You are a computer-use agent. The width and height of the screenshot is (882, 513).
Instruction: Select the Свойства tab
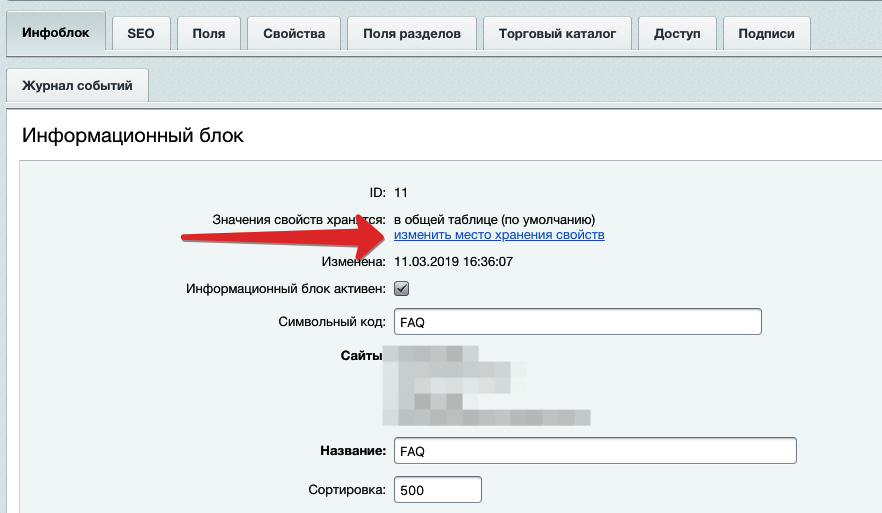point(293,34)
